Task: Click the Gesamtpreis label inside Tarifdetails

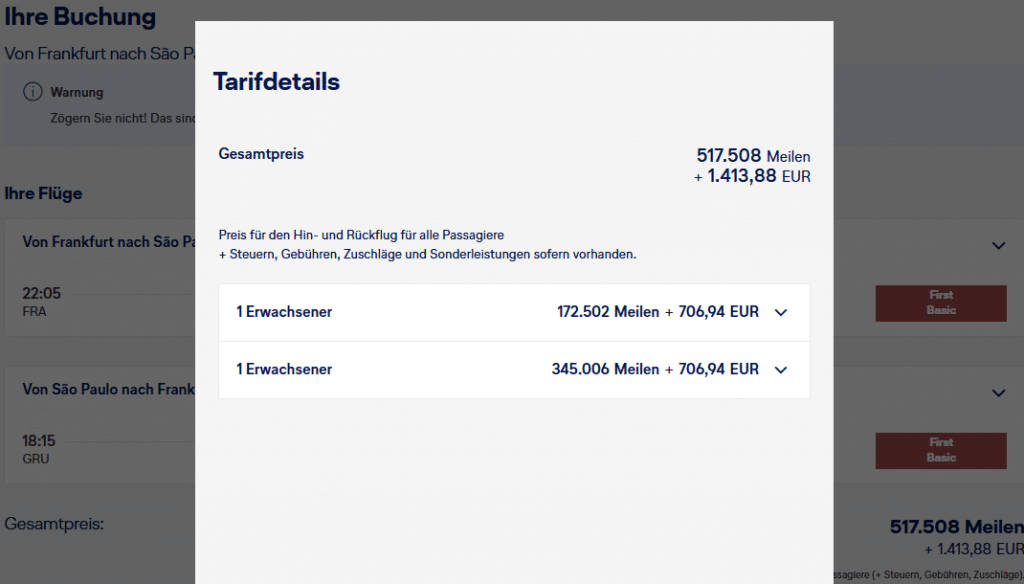Action: pyautogui.click(x=261, y=154)
